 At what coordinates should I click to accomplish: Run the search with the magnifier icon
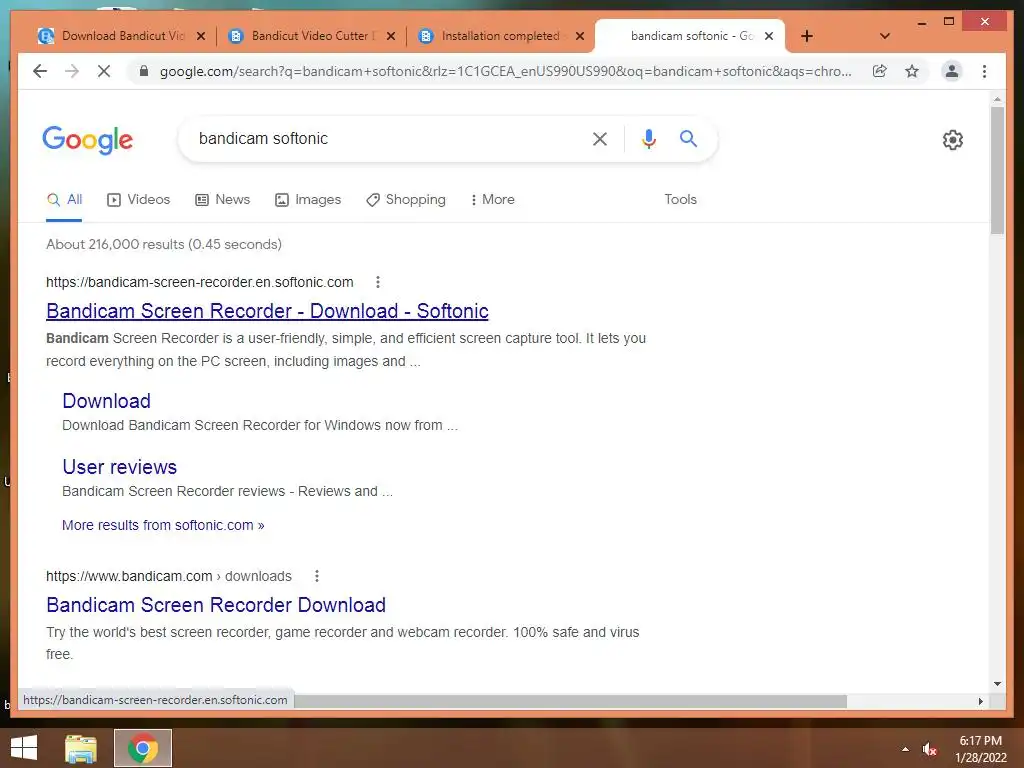click(688, 138)
